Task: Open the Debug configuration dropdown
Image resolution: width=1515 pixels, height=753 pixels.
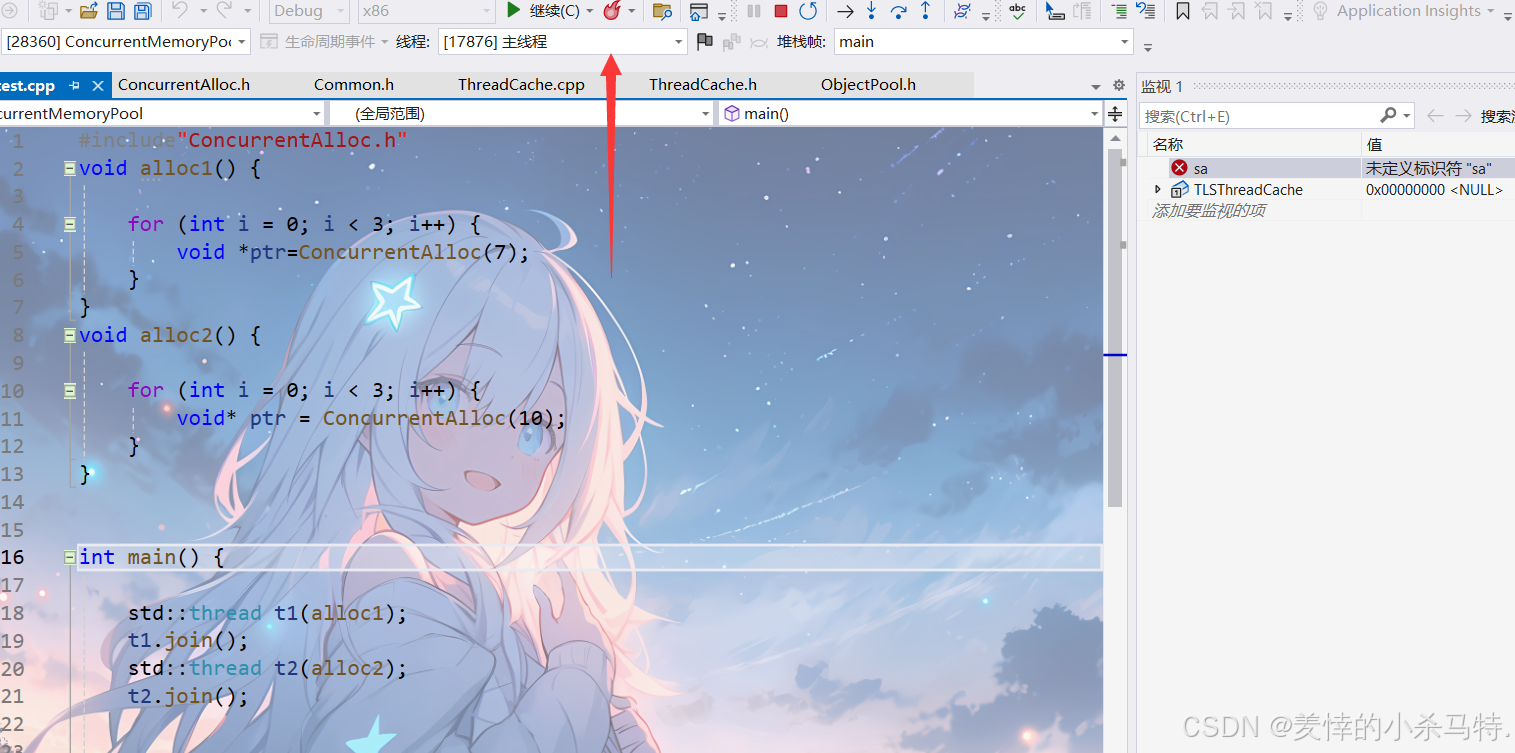Action: (309, 11)
